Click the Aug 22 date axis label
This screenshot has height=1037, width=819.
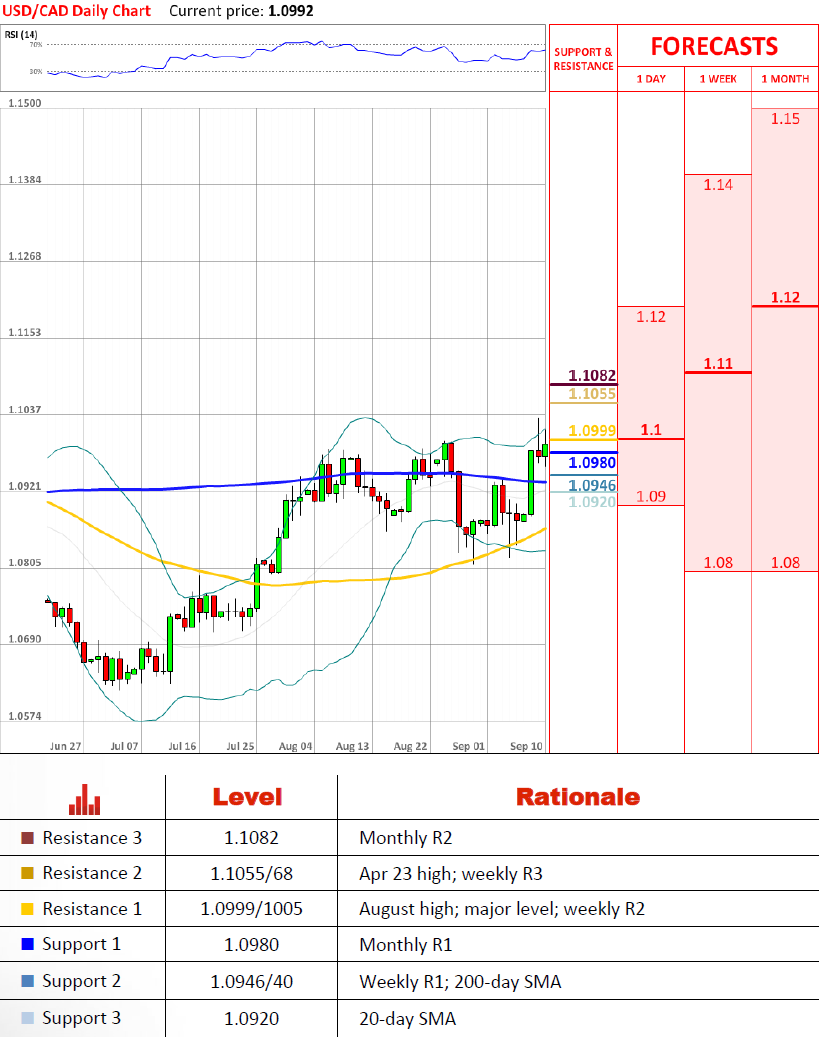point(410,746)
